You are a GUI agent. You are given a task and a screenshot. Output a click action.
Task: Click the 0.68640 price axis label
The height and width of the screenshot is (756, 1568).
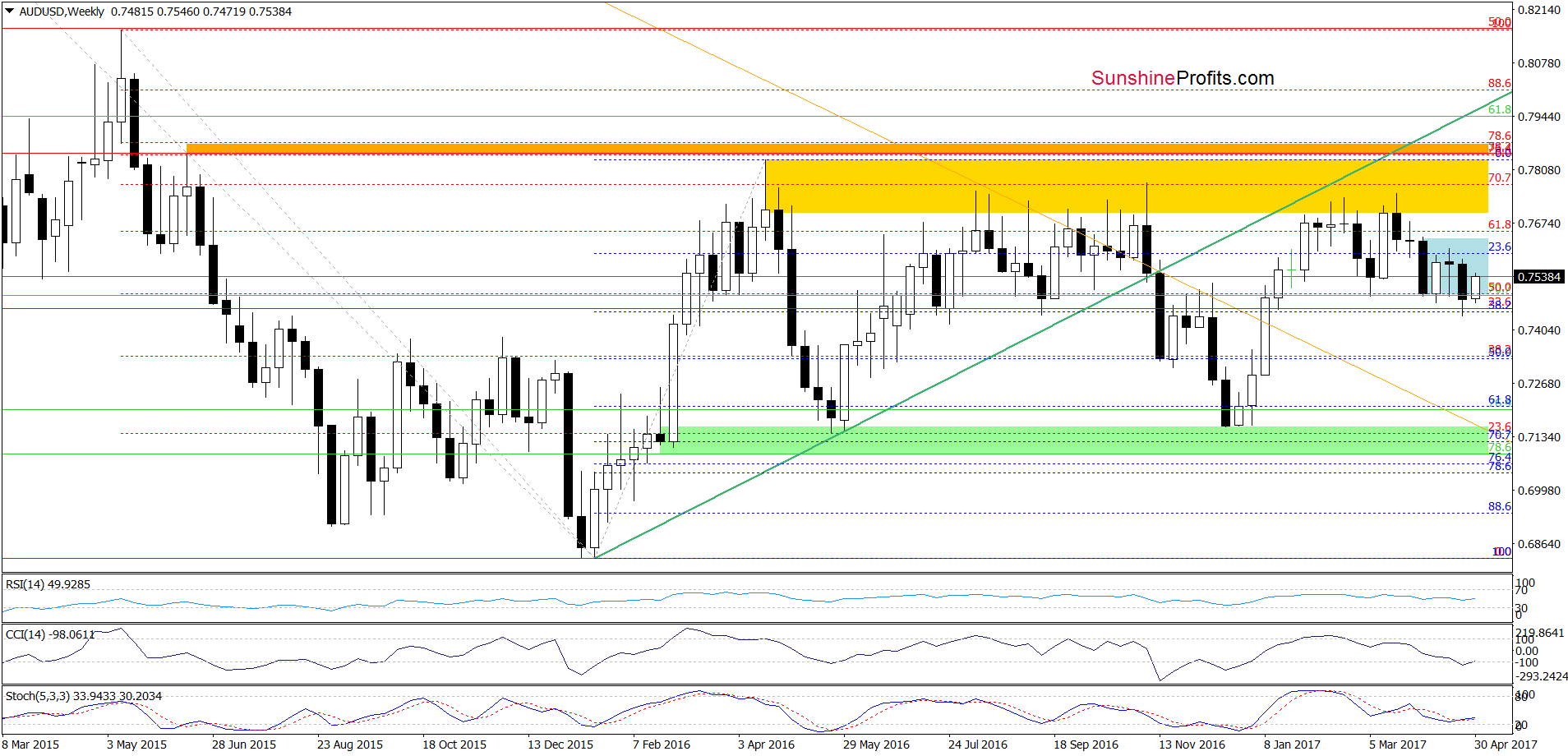point(1538,544)
